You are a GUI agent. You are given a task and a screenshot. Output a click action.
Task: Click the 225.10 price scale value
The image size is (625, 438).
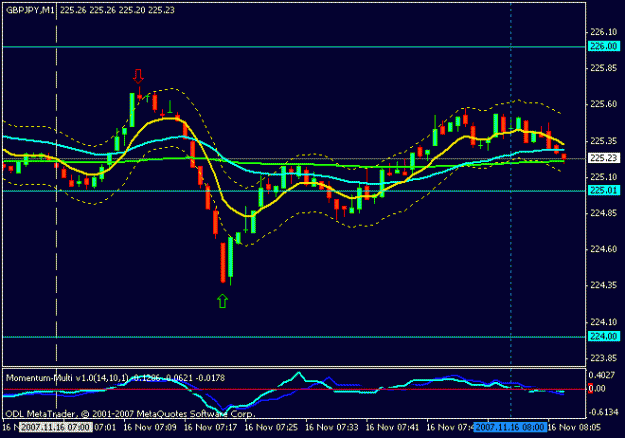click(x=603, y=177)
